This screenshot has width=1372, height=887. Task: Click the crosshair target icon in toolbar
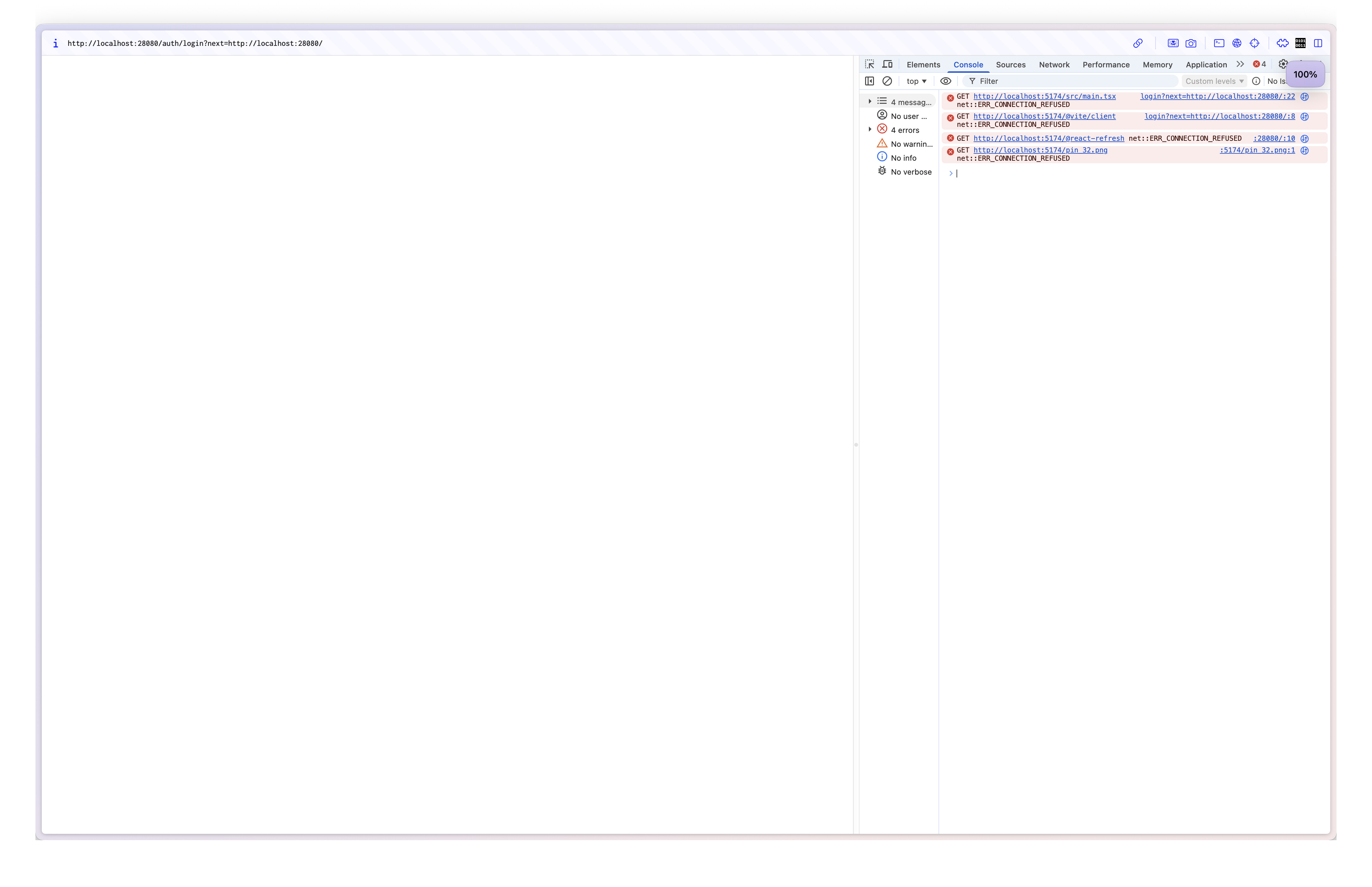tap(1255, 43)
